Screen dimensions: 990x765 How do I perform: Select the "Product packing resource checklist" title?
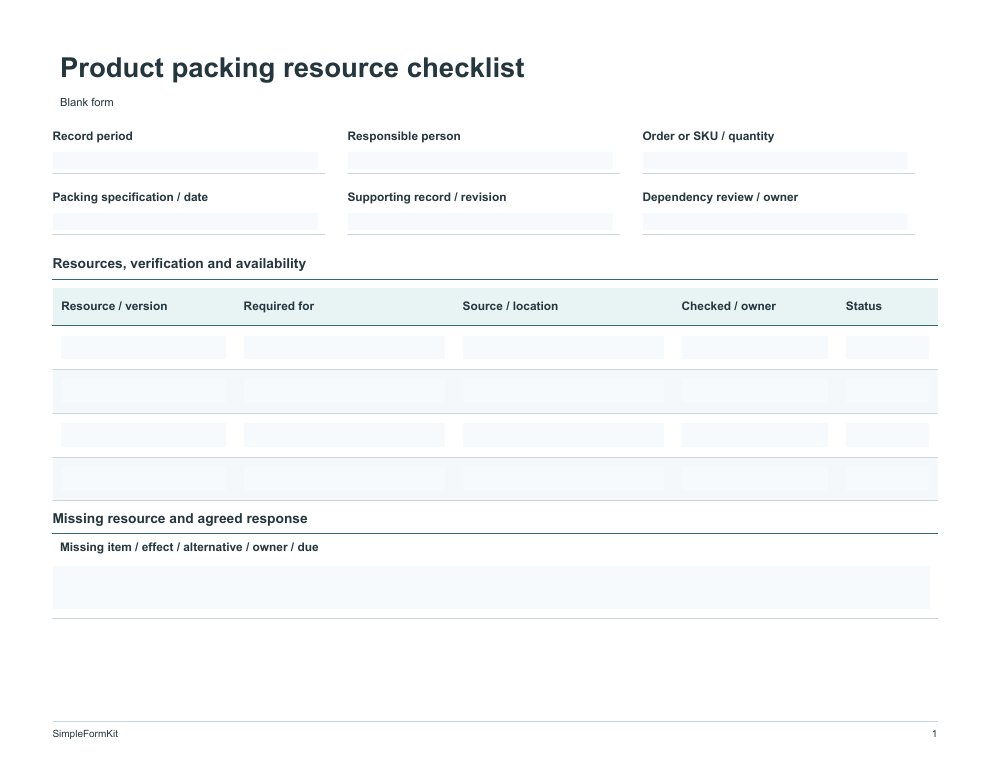(x=292, y=68)
